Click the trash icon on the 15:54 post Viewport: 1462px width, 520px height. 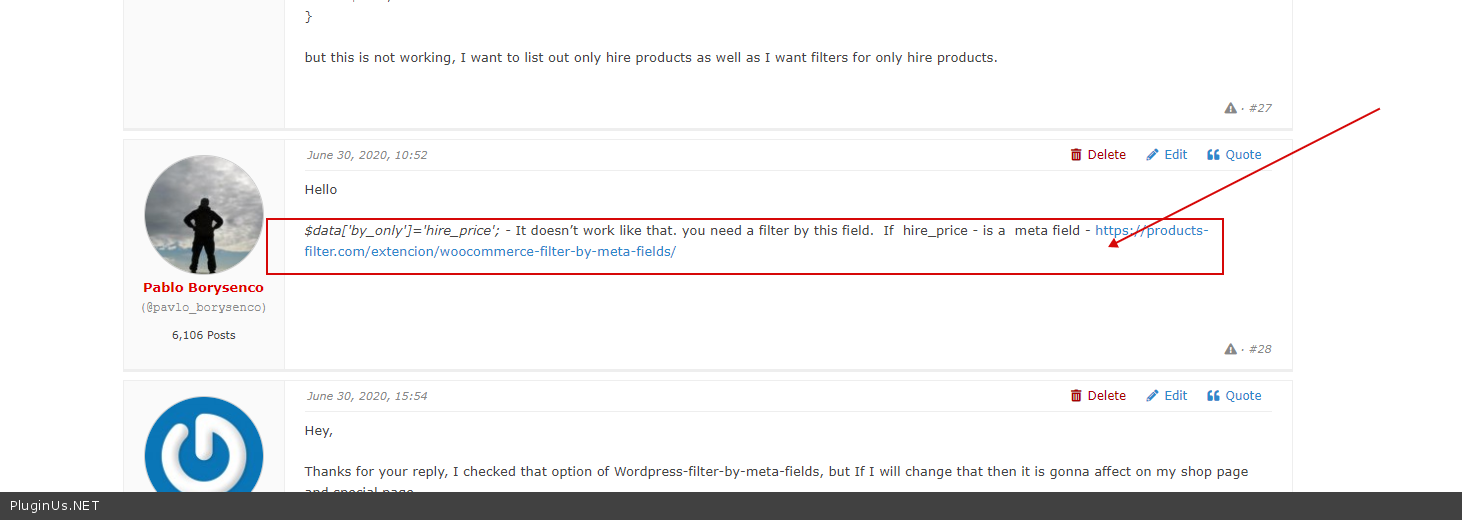(1076, 396)
